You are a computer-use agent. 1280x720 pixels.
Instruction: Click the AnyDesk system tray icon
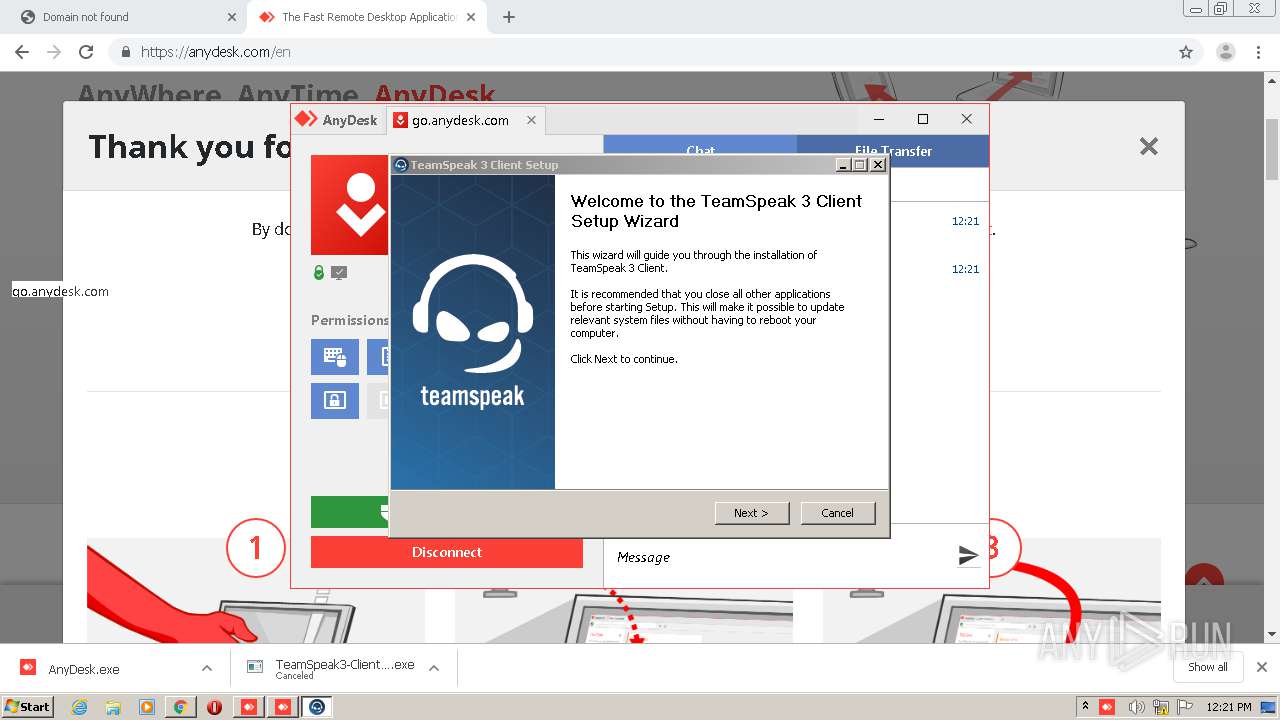(1107, 707)
